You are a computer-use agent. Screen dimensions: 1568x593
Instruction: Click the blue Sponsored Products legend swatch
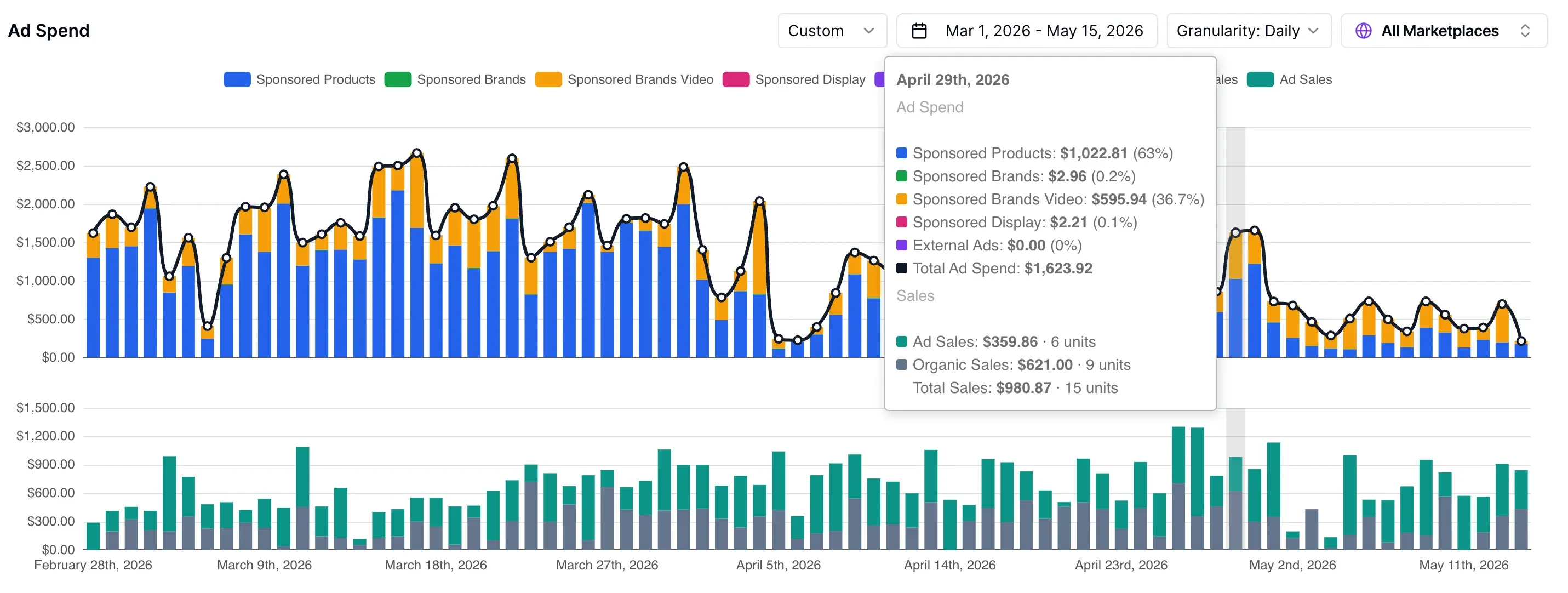pyautogui.click(x=237, y=80)
